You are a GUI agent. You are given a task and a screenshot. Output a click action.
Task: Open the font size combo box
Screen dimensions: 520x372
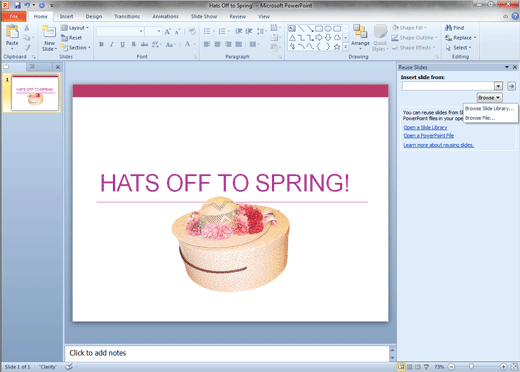pos(154,31)
